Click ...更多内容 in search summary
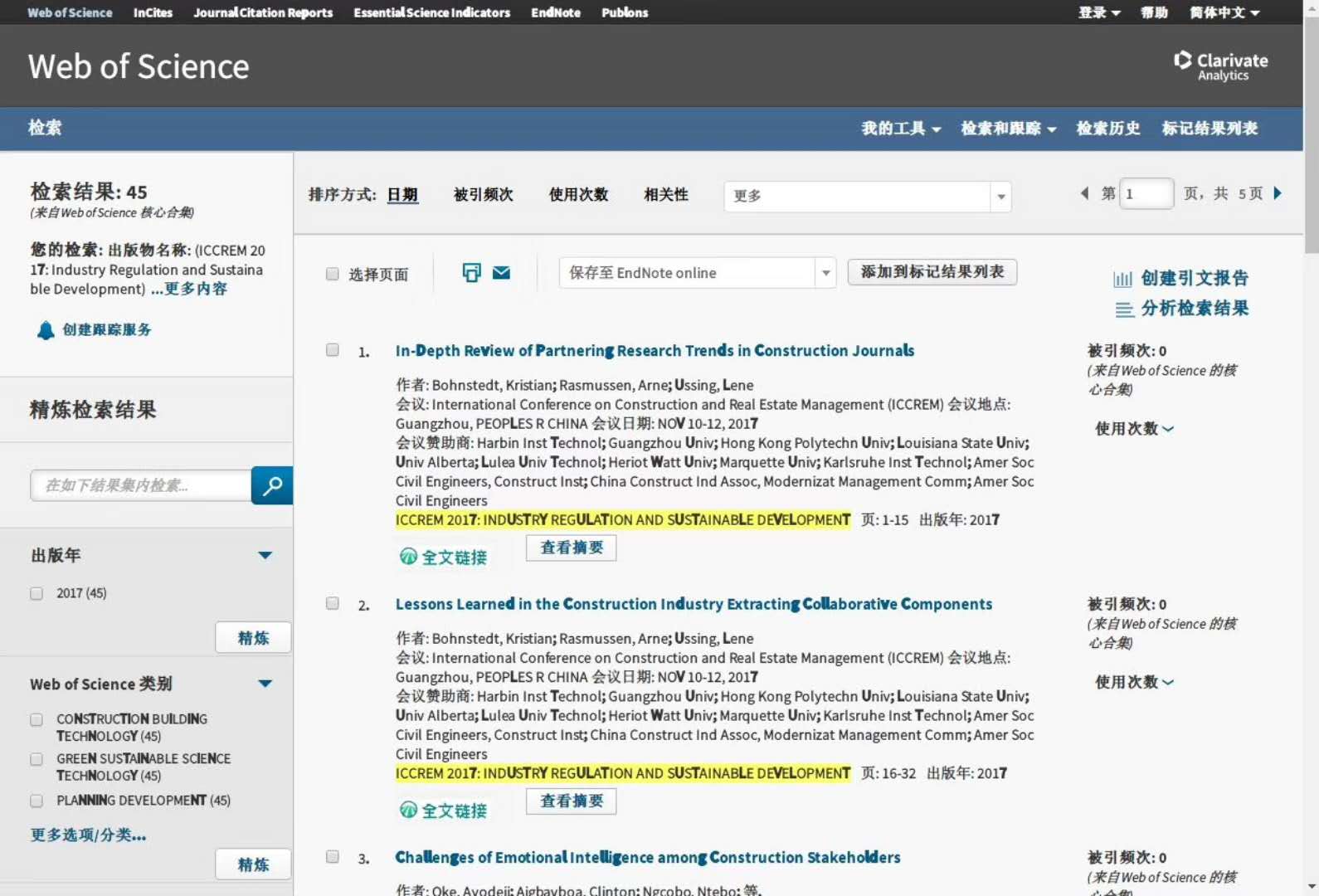Viewport: 1319px width, 896px height. [x=189, y=290]
